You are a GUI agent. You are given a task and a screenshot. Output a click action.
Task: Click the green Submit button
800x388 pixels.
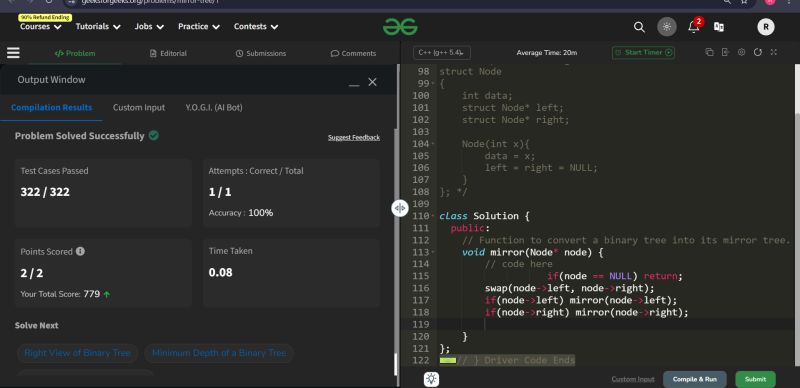pyautogui.click(x=755, y=379)
